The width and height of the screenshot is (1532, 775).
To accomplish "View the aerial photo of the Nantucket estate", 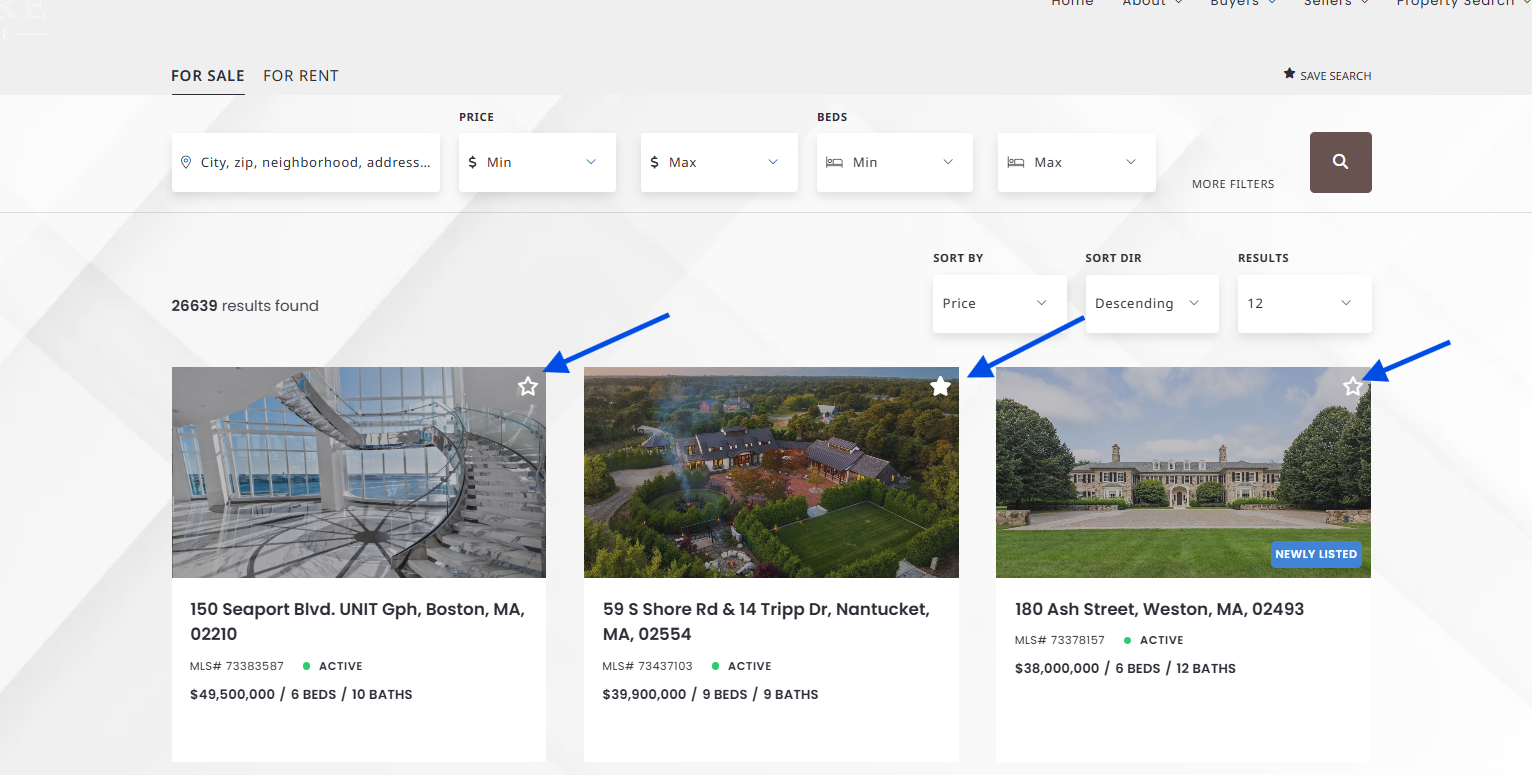I will (771, 472).
